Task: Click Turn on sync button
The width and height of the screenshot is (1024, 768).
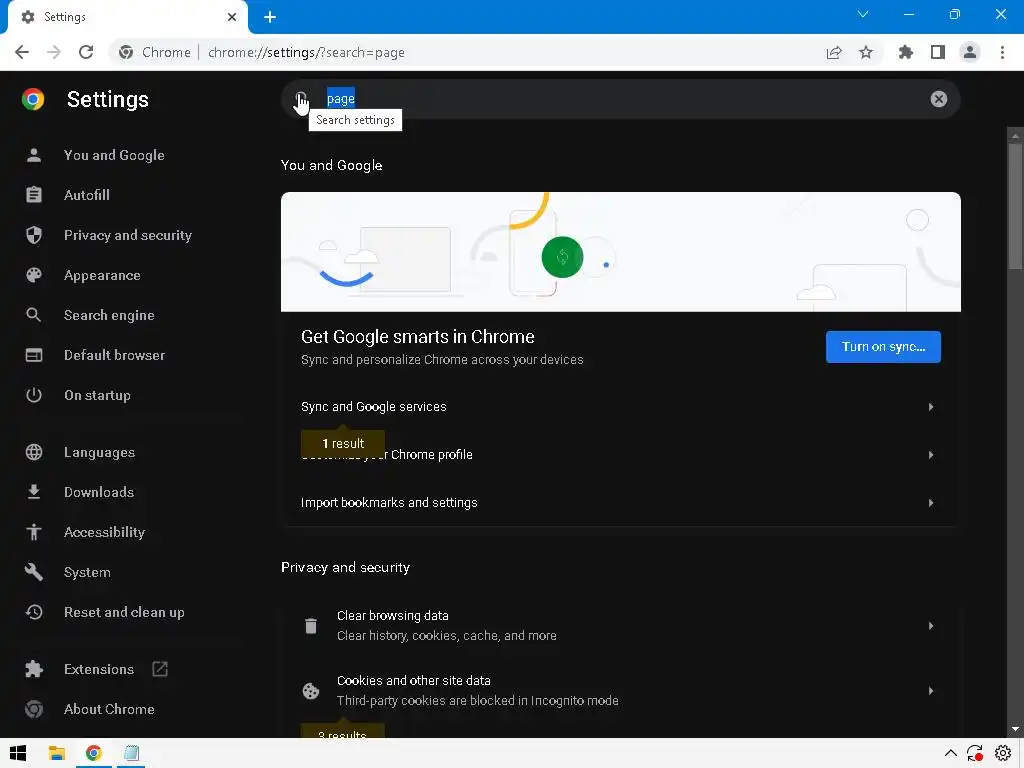Action: [x=883, y=347]
